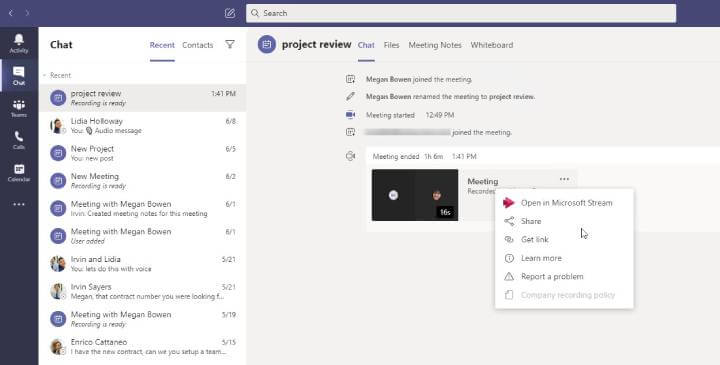Open the Irvin and Lidia chat
The width and height of the screenshot is (720, 365).
click(142, 264)
